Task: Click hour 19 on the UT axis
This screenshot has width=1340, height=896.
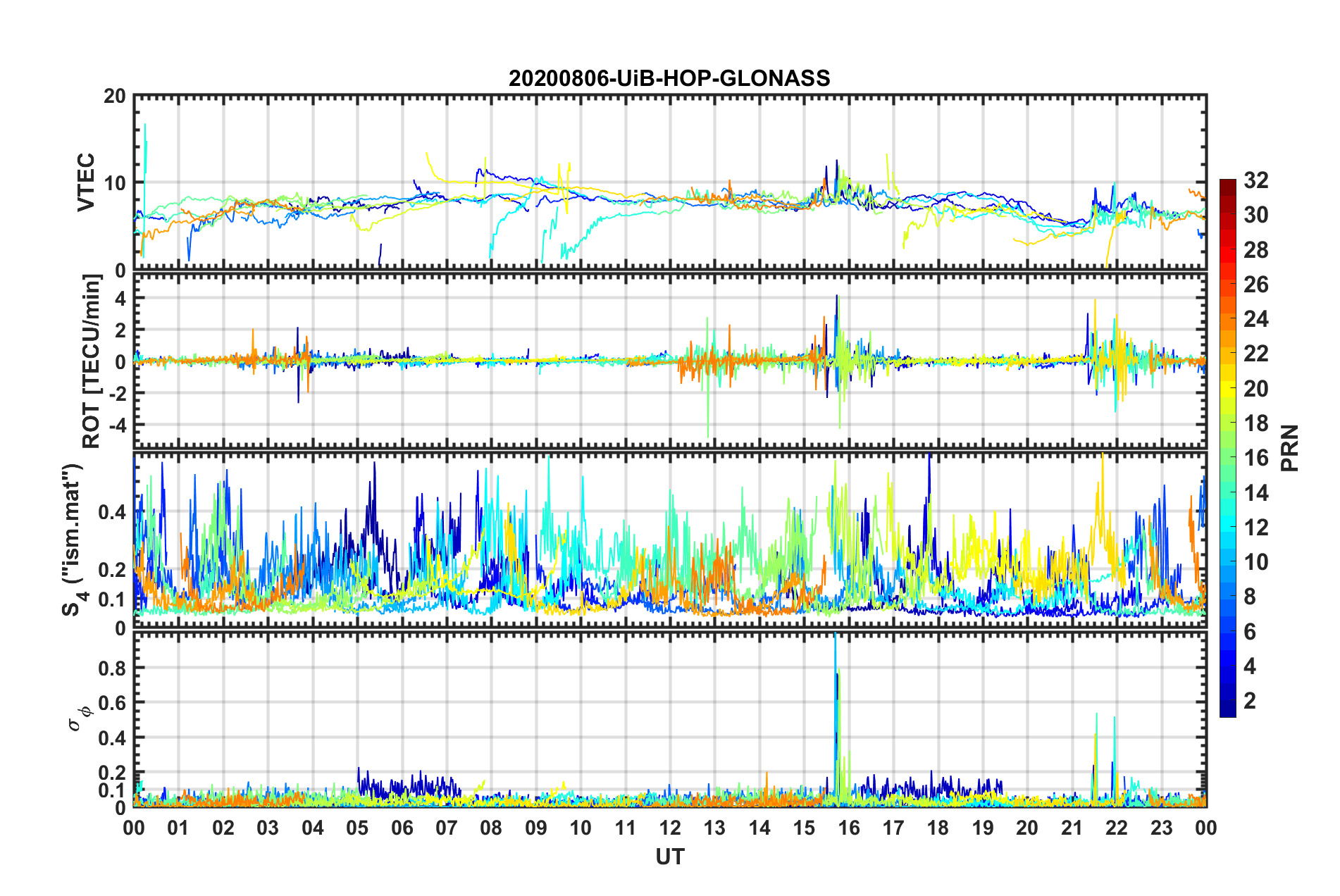Action: [983, 828]
